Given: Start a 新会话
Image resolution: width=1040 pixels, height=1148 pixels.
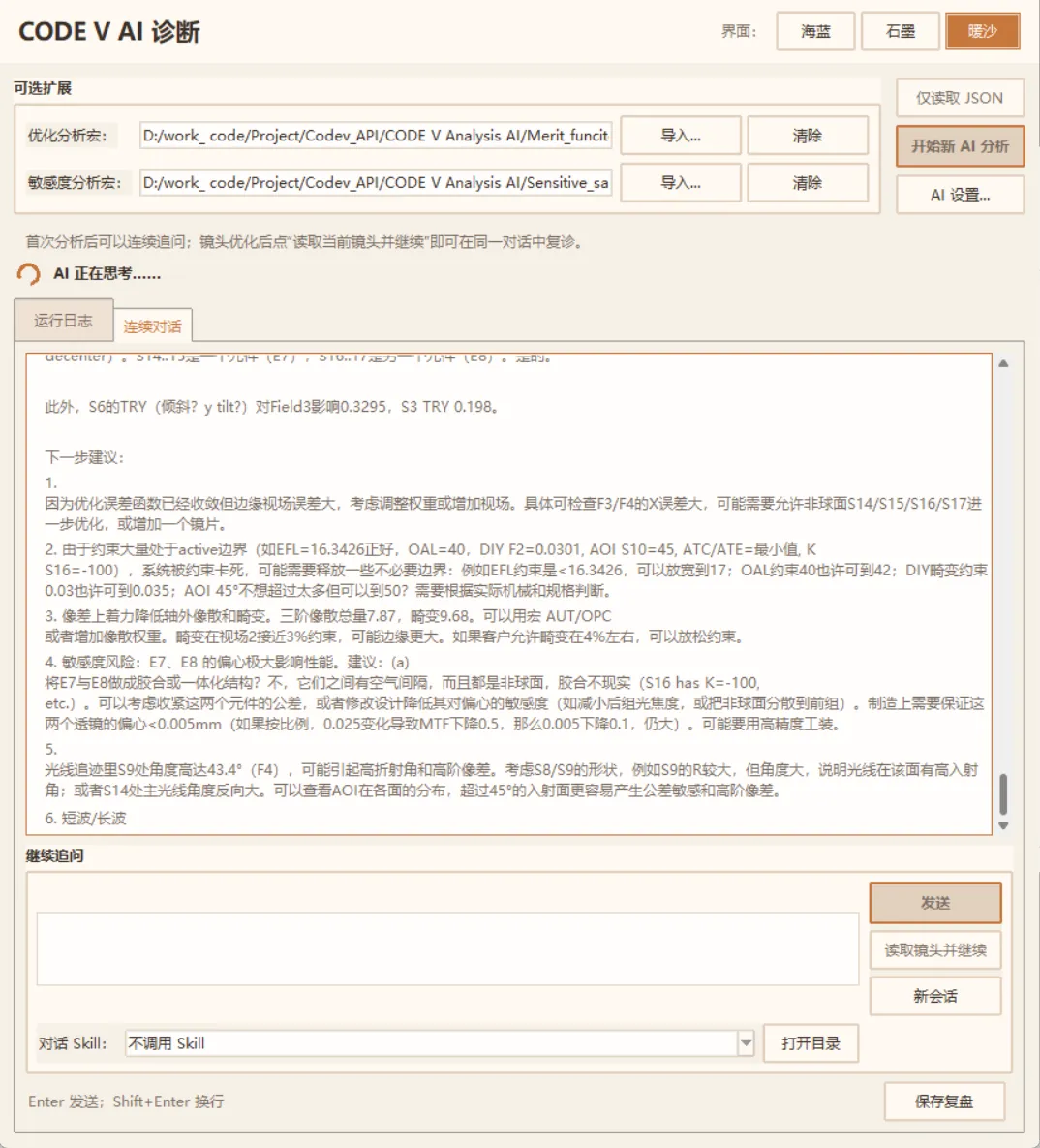Looking at the screenshot, I should click(x=935, y=996).
